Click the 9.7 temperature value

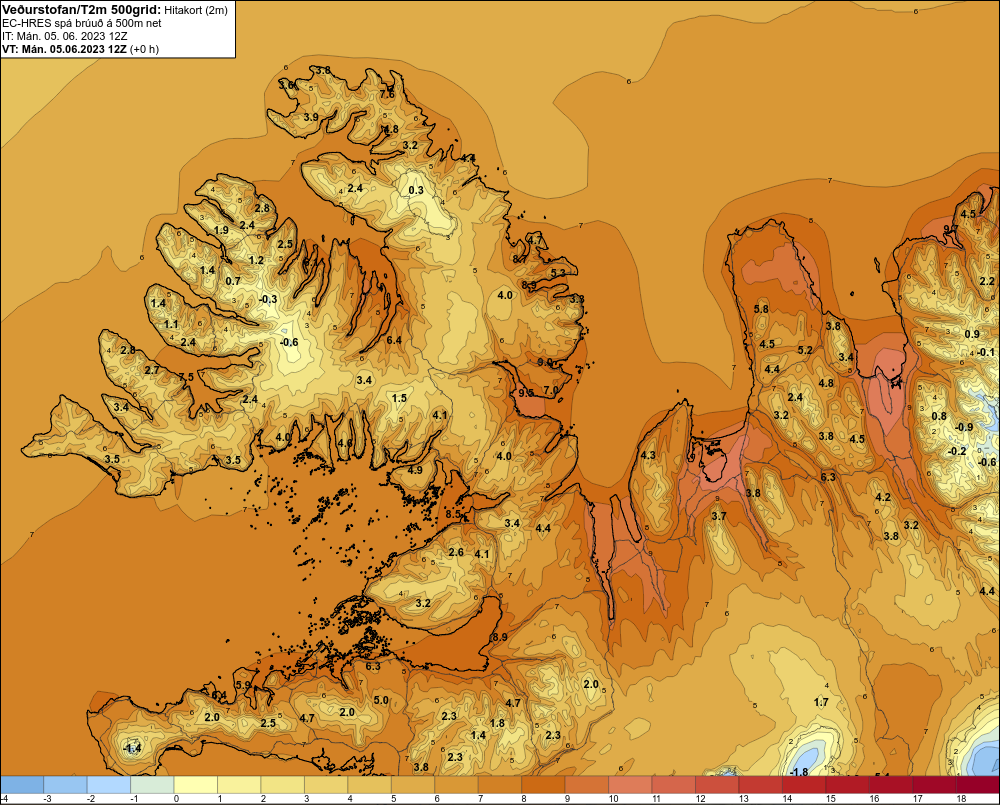point(951,229)
